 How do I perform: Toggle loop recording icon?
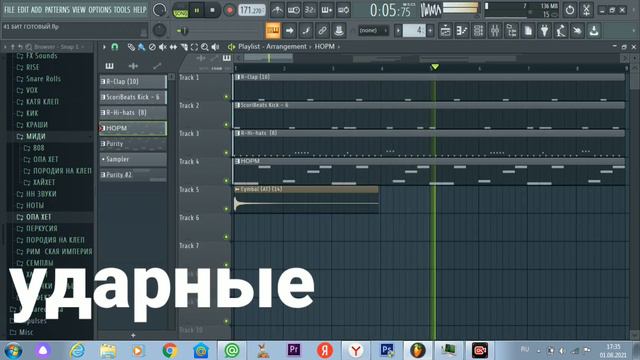[343, 10]
